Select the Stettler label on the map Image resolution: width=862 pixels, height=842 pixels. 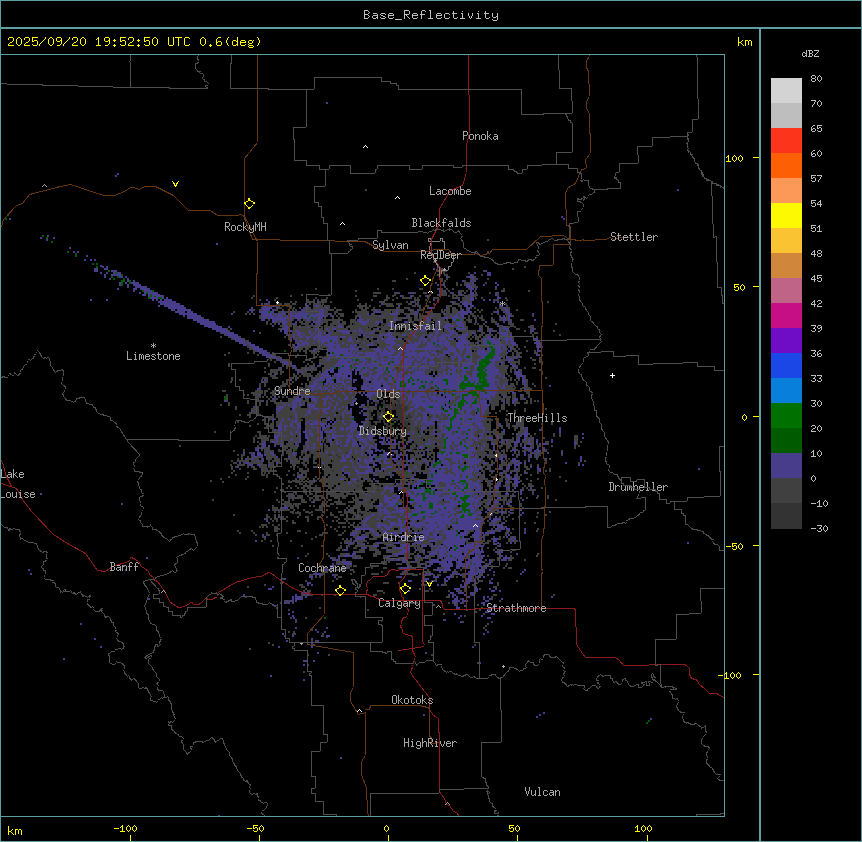[634, 237]
